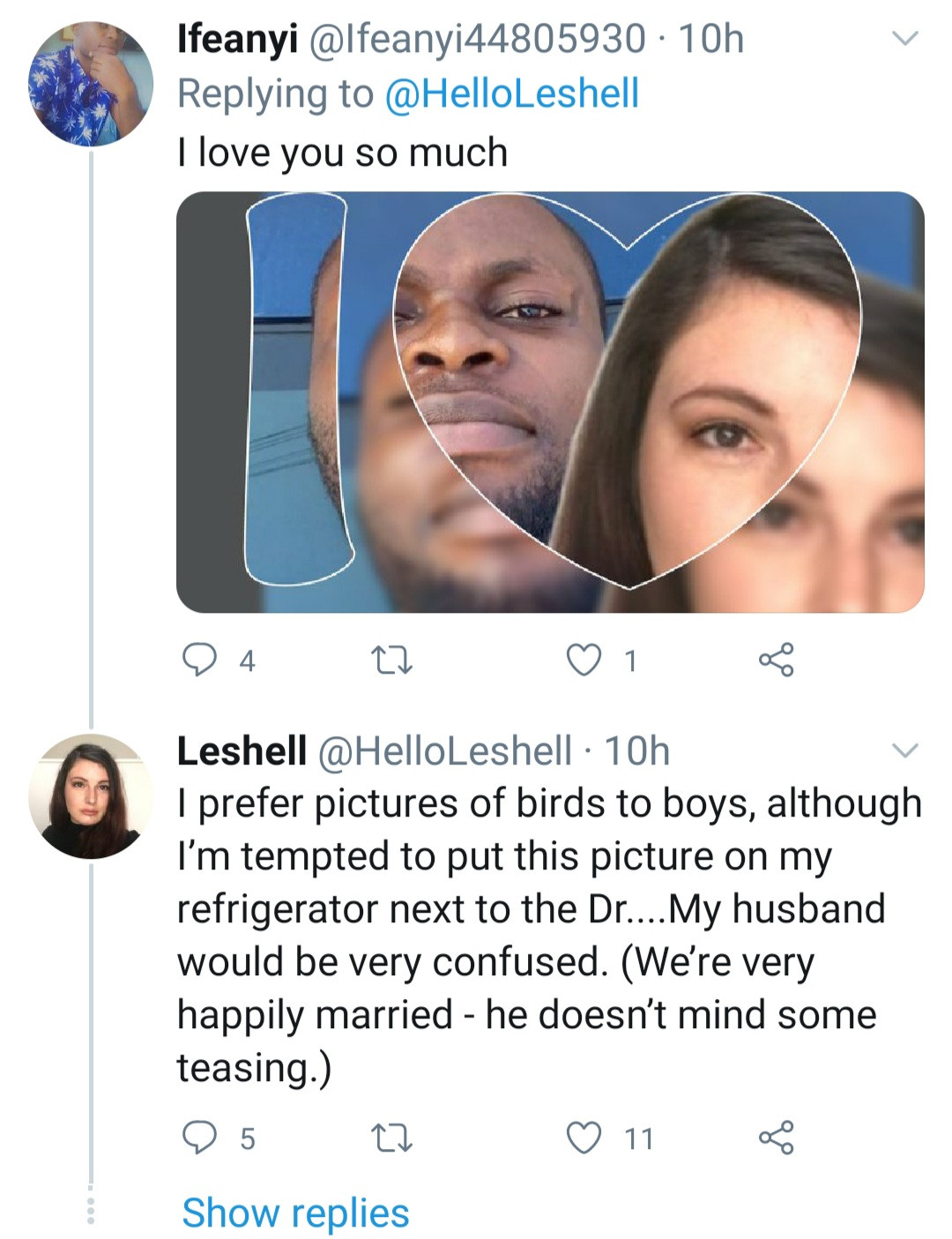Share Ifeanyi's tweet

coord(776,660)
